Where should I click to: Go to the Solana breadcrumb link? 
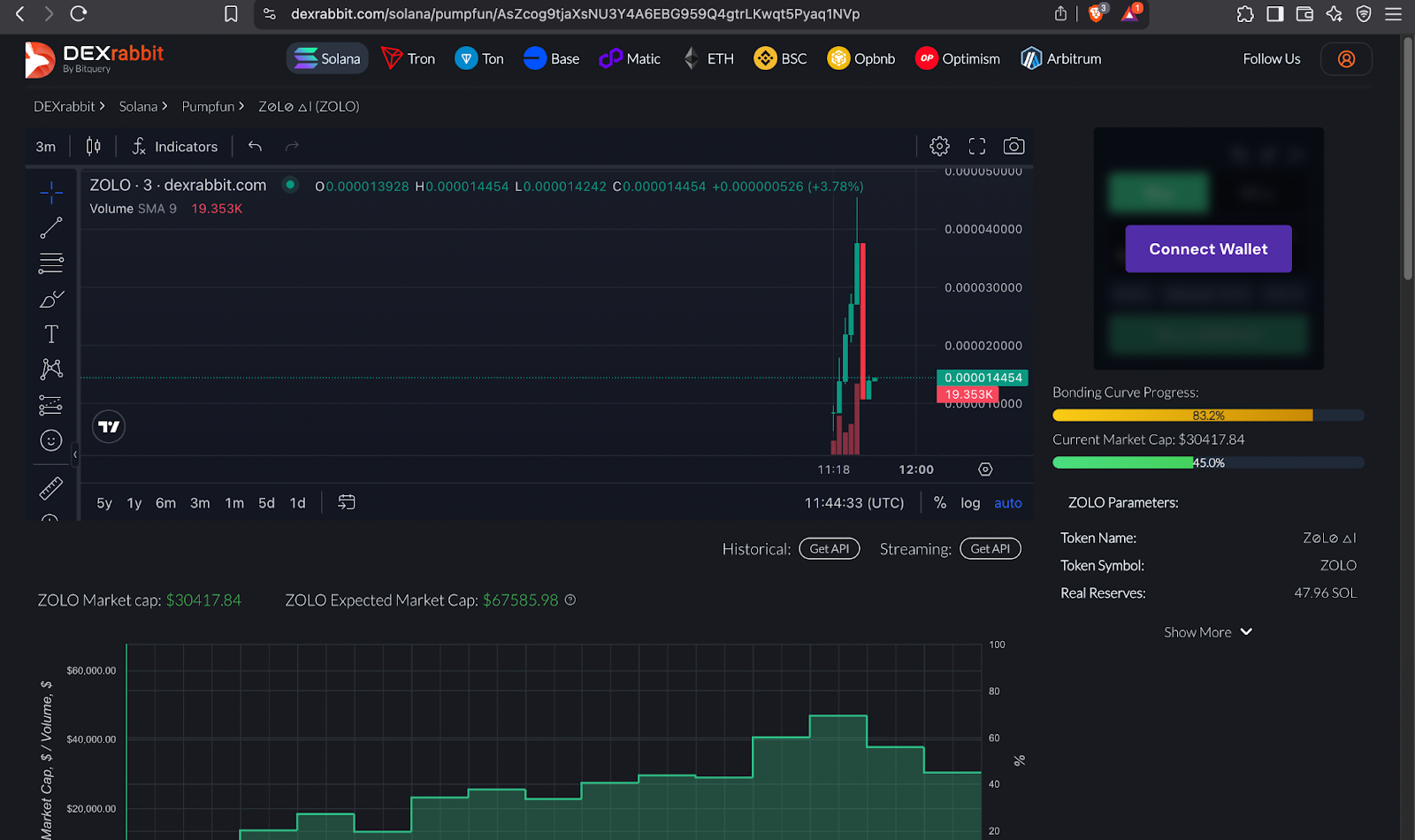(x=138, y=106)
